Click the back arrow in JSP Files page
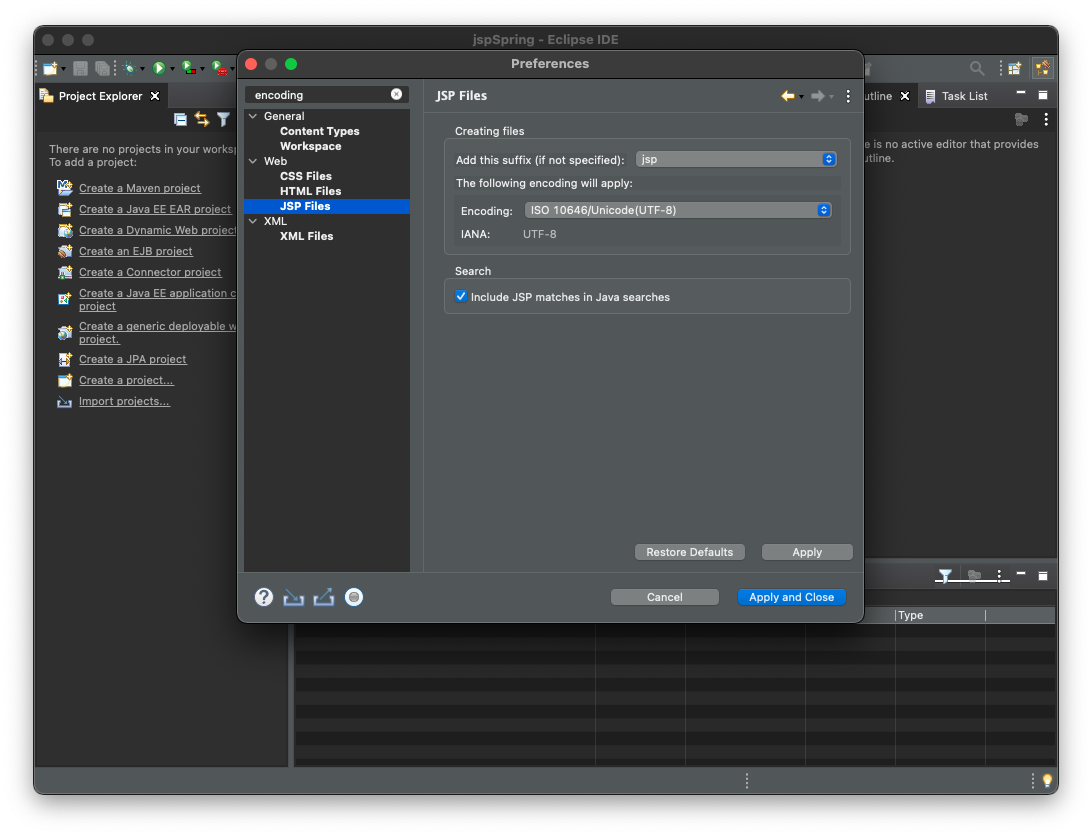The image size is (1092, 836). (x=788, y=96)
